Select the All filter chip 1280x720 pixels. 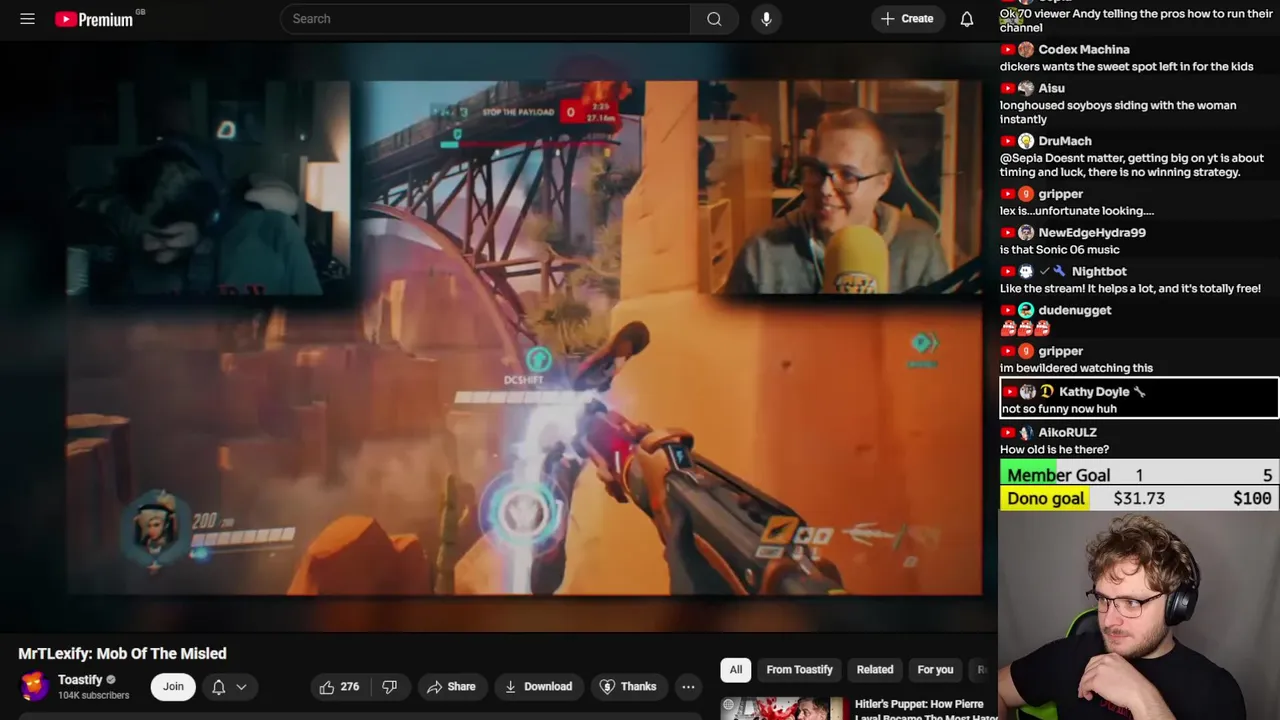pos(736,670)
